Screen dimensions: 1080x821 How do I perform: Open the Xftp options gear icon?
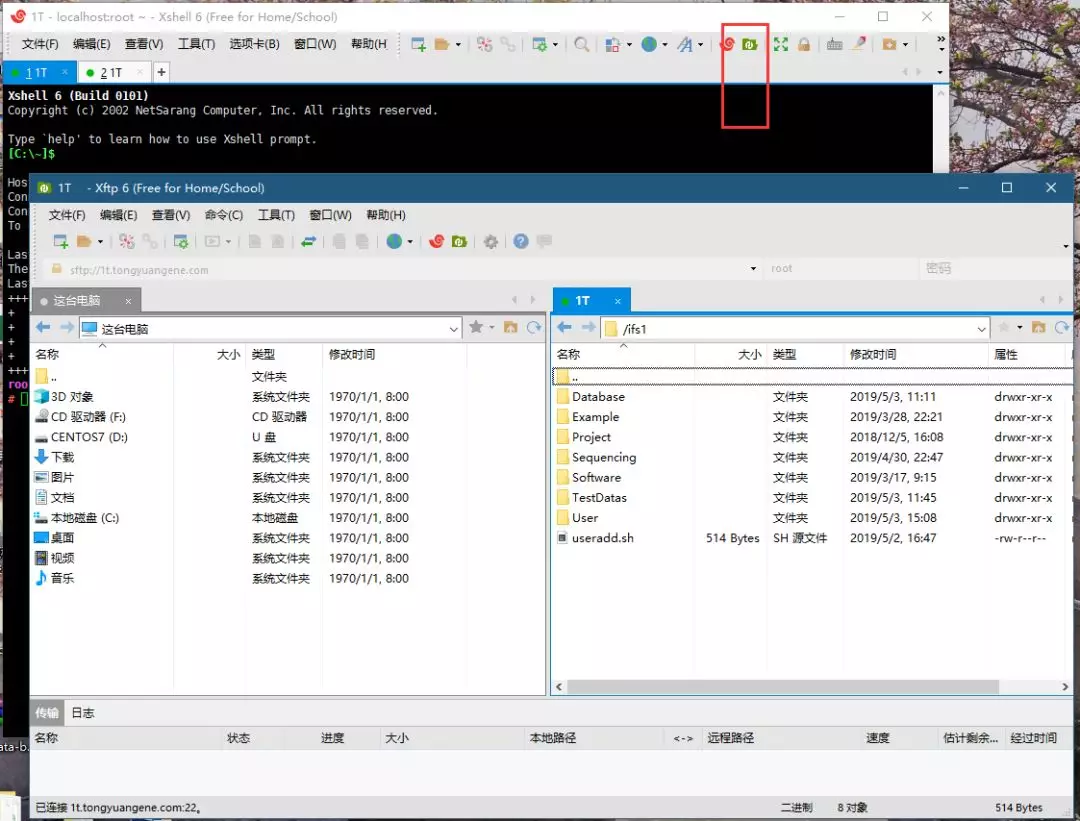(490, 241)
